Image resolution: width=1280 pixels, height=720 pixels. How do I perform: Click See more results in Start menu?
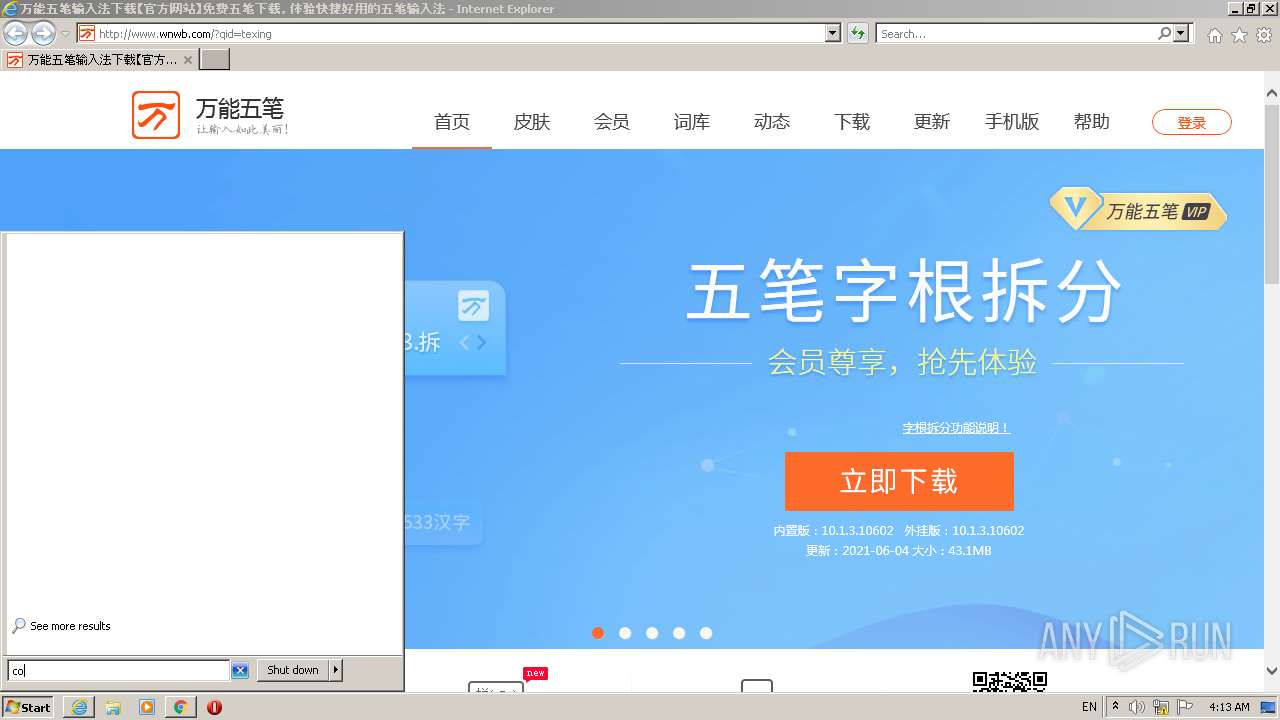pos(61,626)
